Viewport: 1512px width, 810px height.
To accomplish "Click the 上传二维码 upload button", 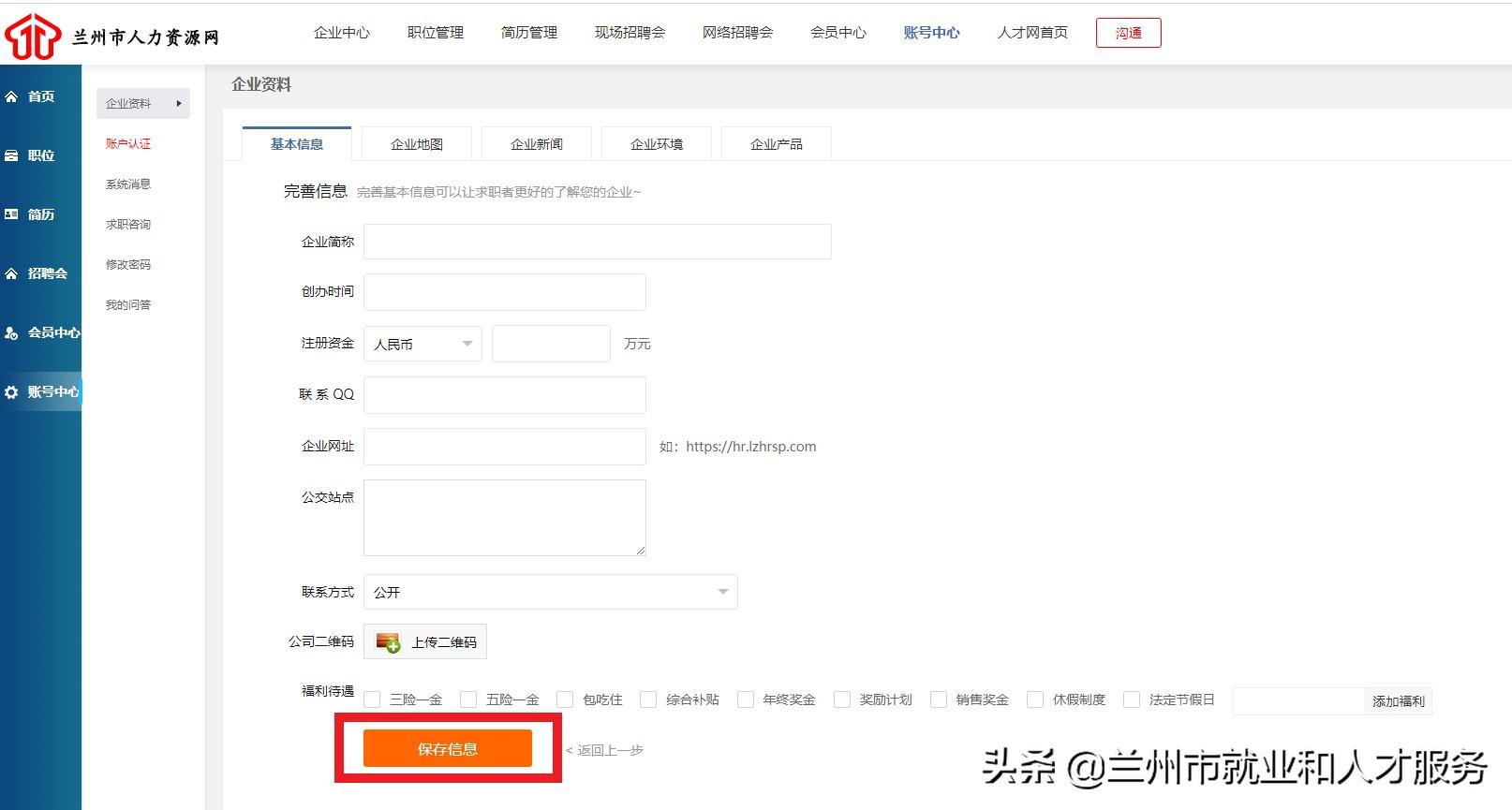I will coord(425,642).
